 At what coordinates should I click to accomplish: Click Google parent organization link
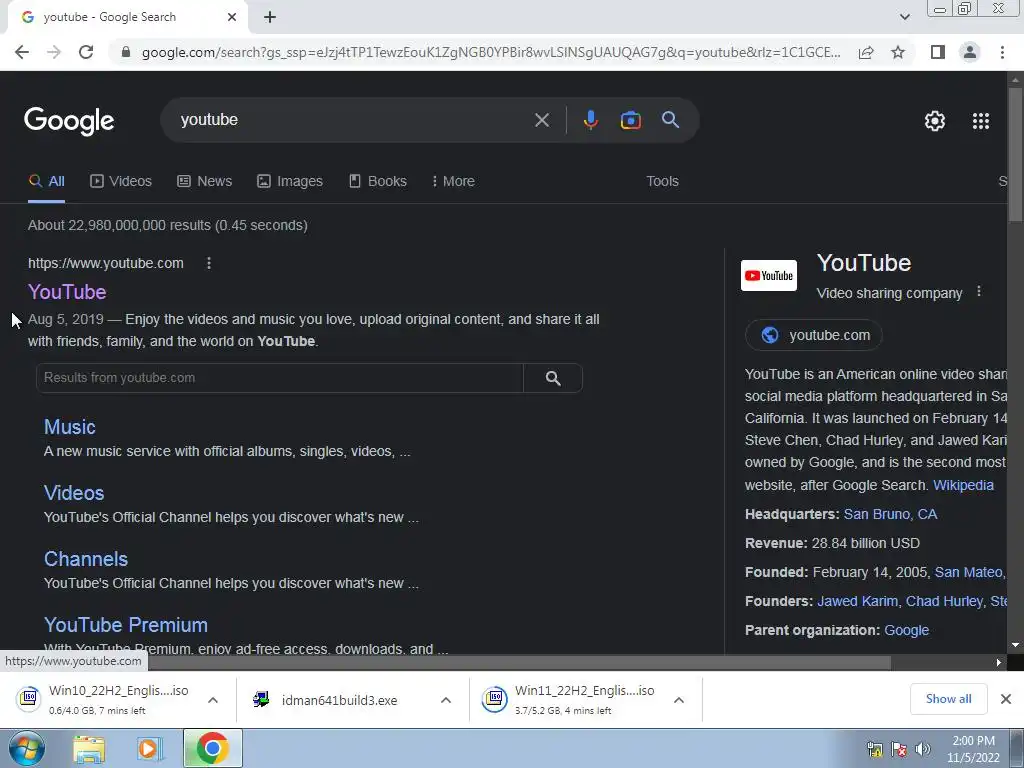pyautogui.click(x=906, y=630)
